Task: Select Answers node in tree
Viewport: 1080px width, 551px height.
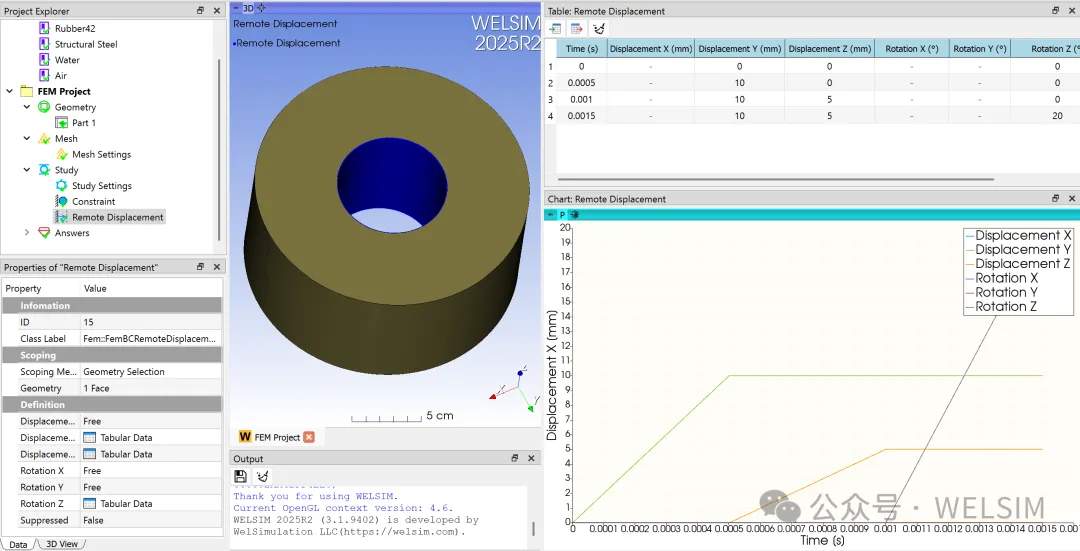Action: coord(72,233)
